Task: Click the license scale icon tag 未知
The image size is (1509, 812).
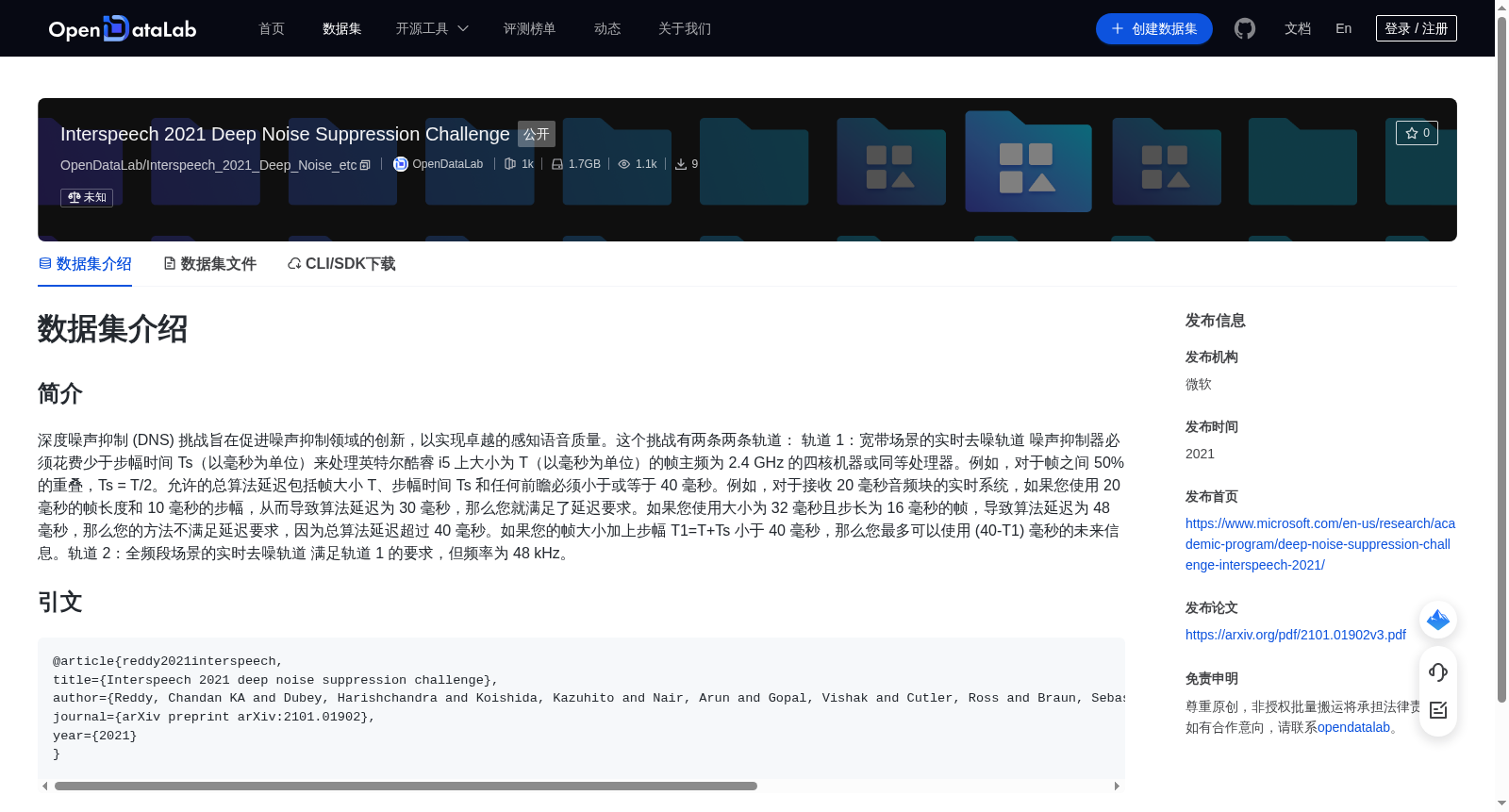Action: [x=87, y=197]
